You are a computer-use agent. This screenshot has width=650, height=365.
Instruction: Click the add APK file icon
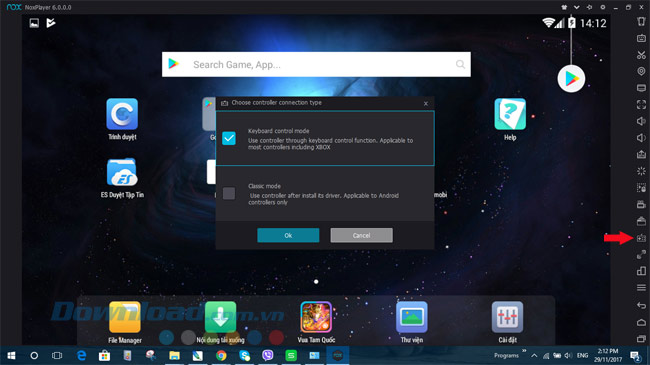pos(641,154)
